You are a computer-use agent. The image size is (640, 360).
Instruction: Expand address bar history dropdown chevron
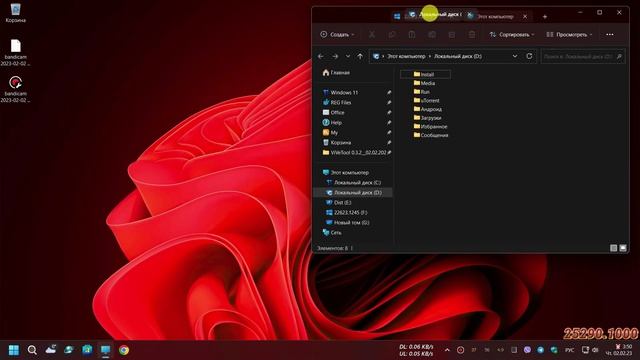pos(515,56)
